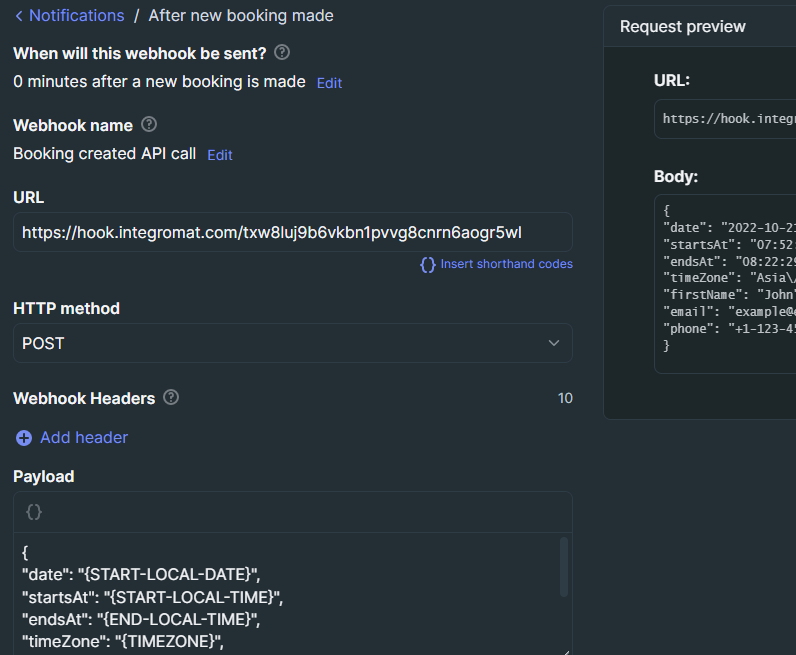Click the braces icon beside Insert shorthand codes
The height and width of the screenshot is (655, 796).
click(x=428, y=264)
